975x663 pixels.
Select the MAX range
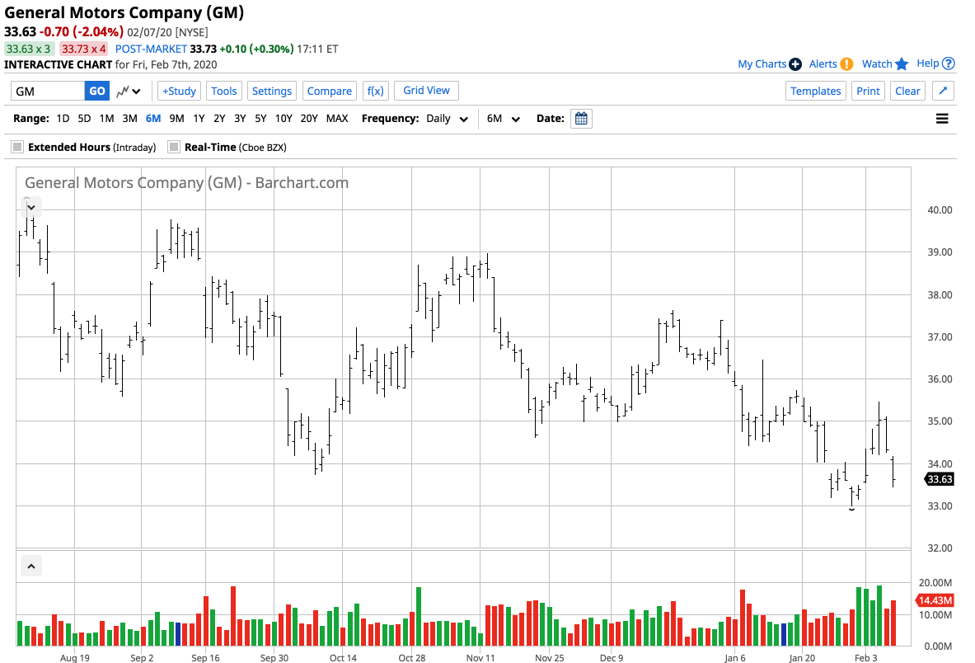337,118
